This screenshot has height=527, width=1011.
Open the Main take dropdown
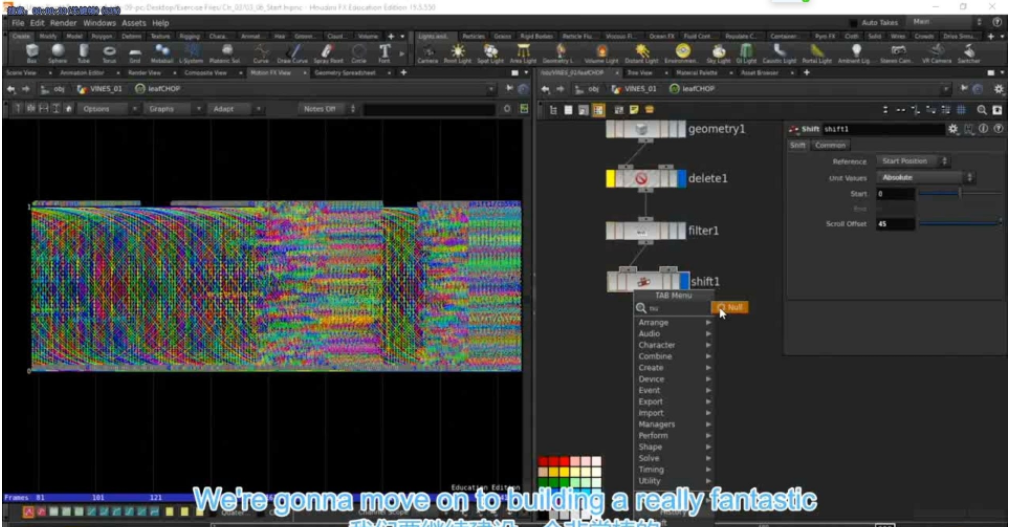point(947,22)
